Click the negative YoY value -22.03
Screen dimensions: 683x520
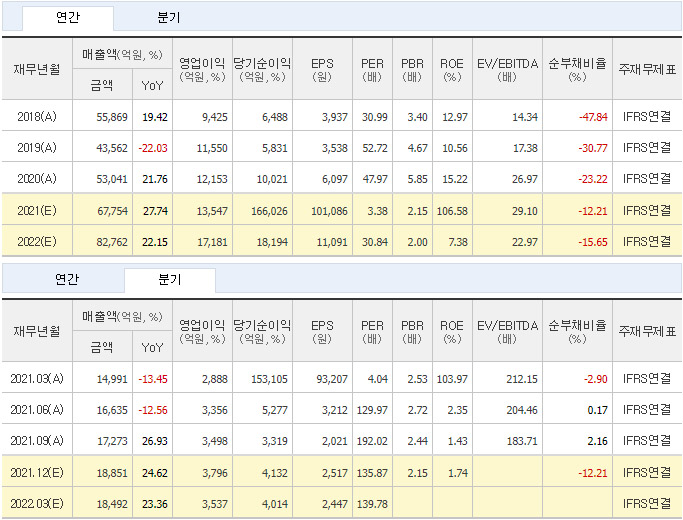153,148
